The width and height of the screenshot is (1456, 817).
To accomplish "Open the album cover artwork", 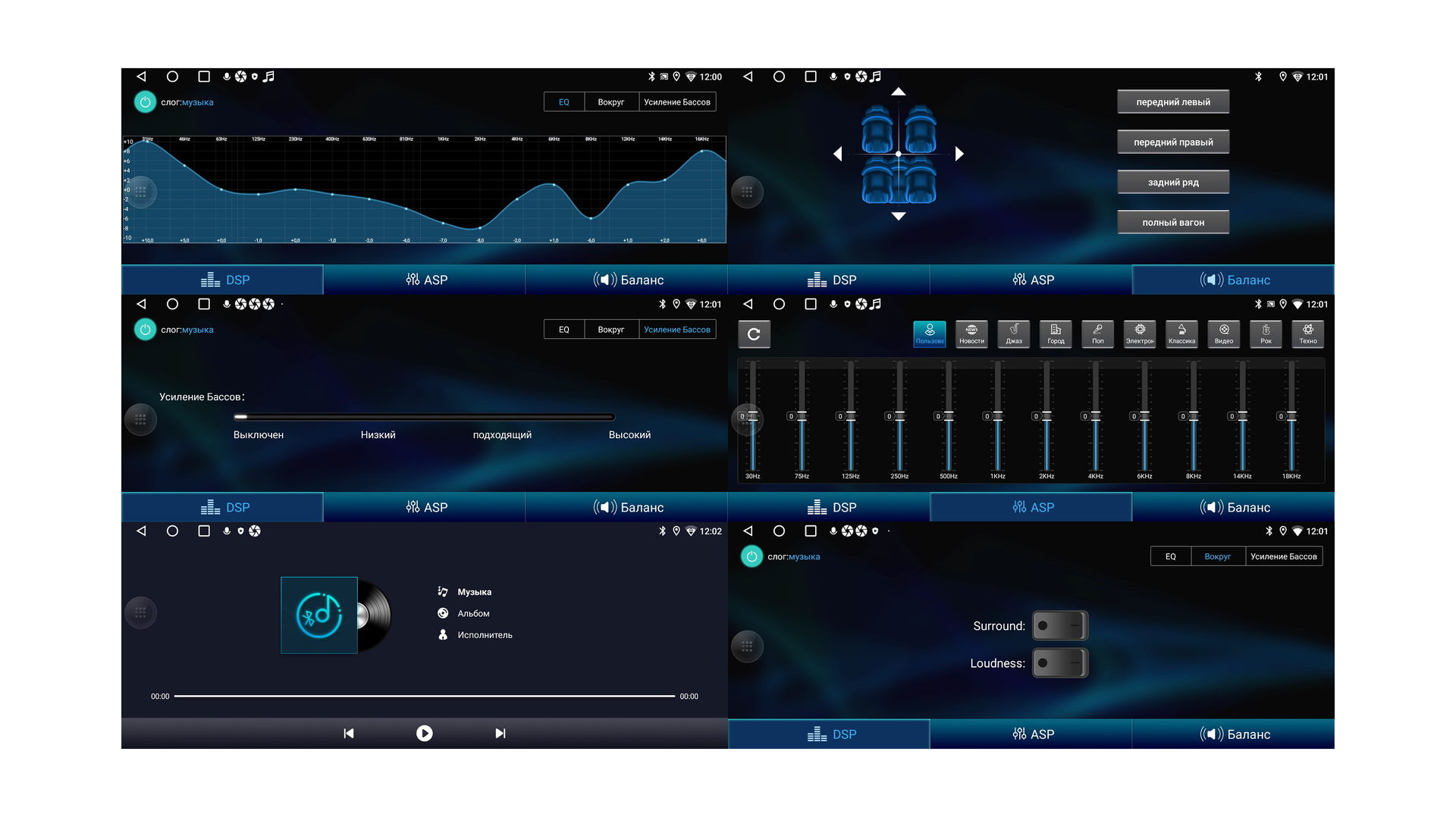I will tap(319, 615).
